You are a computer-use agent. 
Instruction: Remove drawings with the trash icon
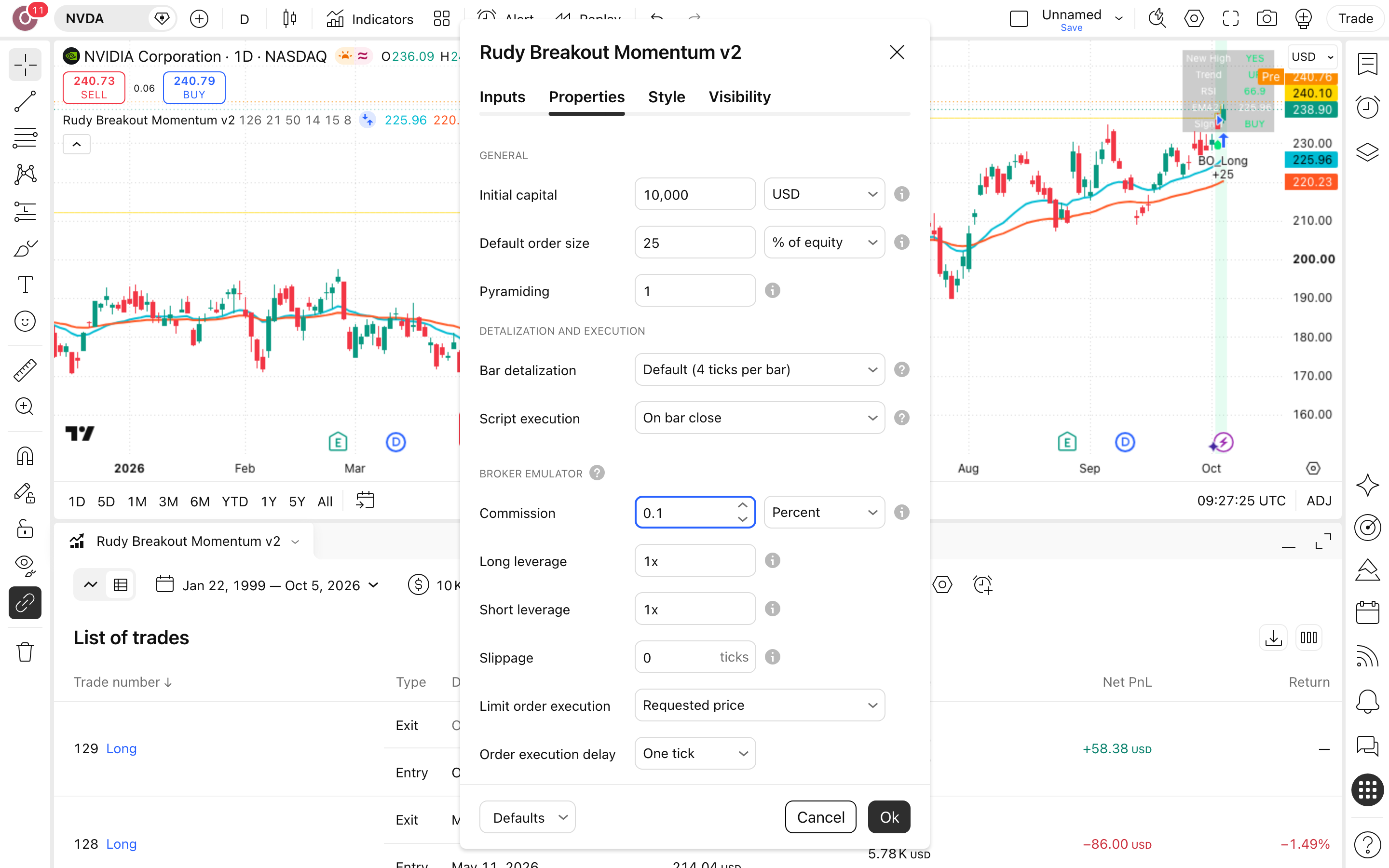point(25,652)
